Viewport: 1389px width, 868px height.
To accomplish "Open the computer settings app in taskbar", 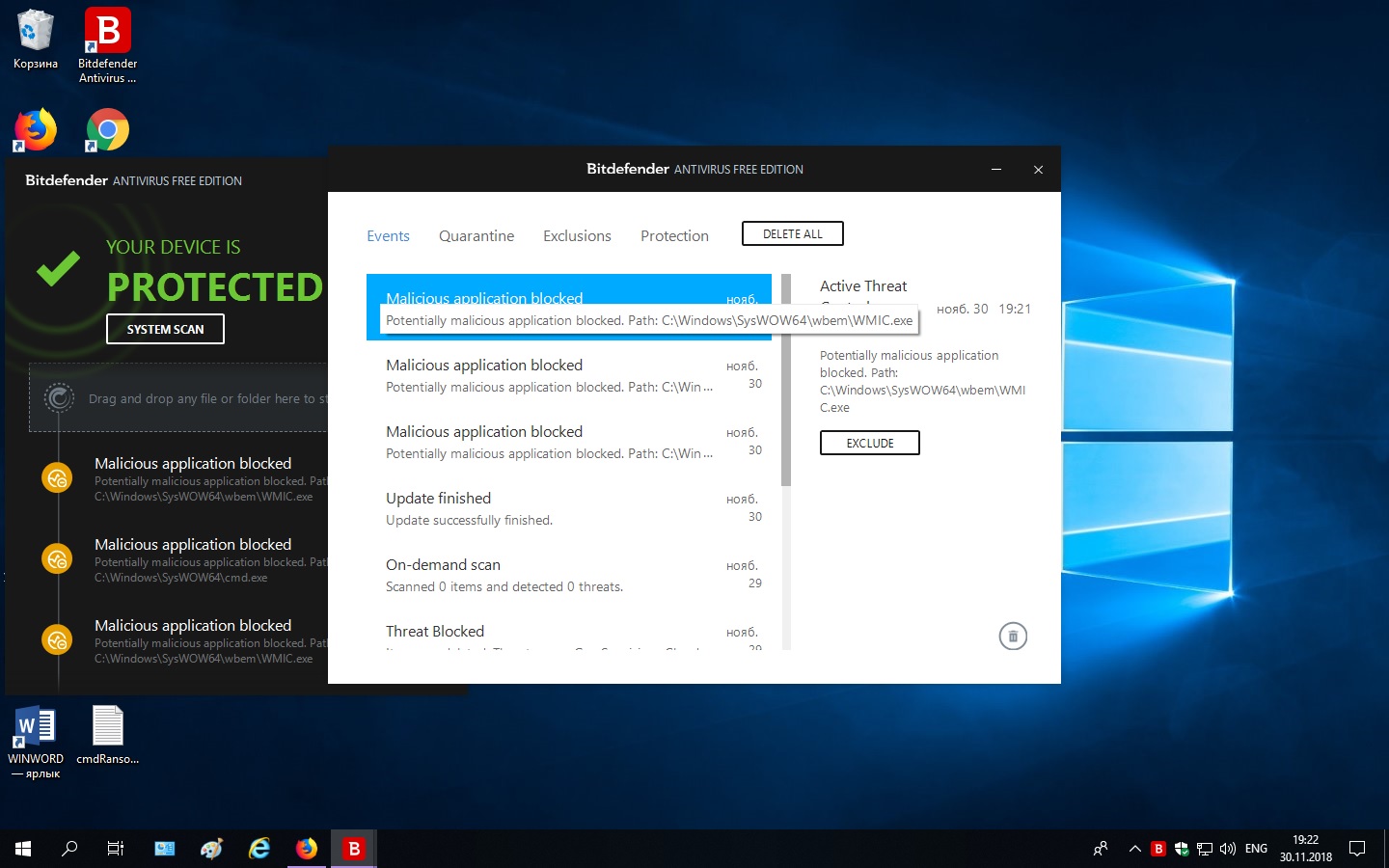I will click(x=165, y=849).
